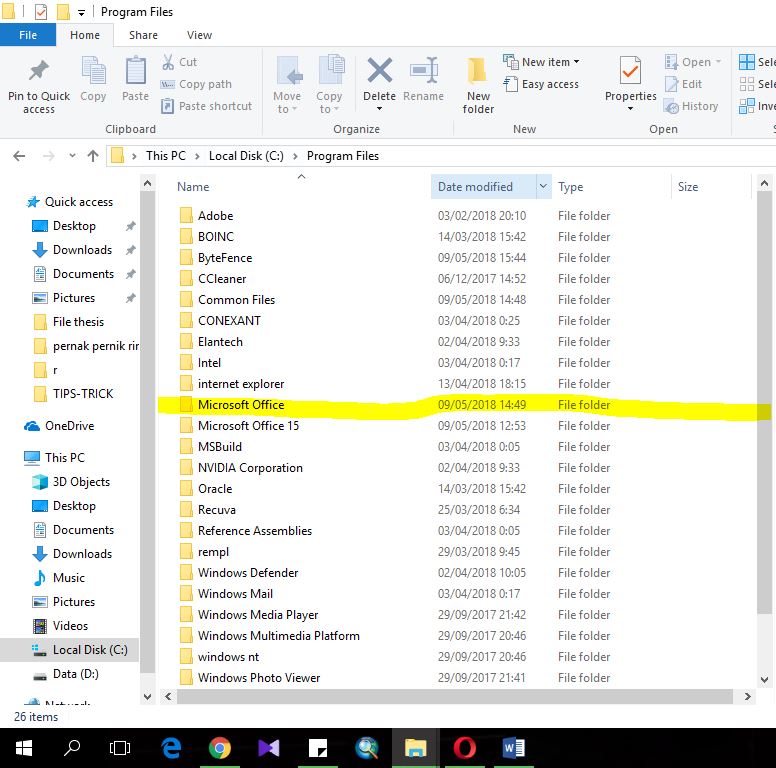
Task: Click the Cut scissors icon
Action: (x=168, y=62)
